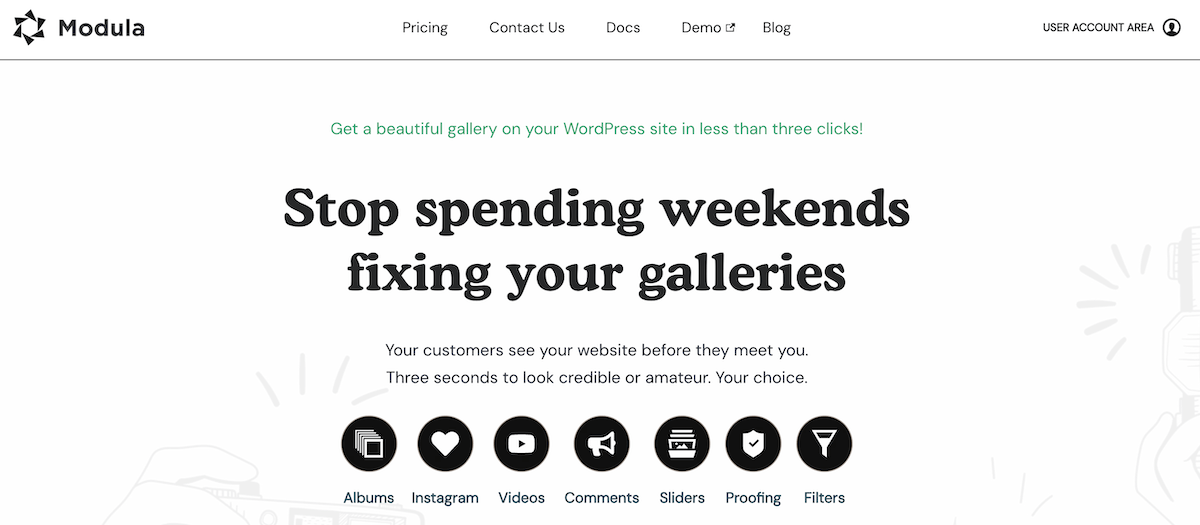Open the Albums stacked-squares icon
This screenshot has height=525, width=1200.
369,443
